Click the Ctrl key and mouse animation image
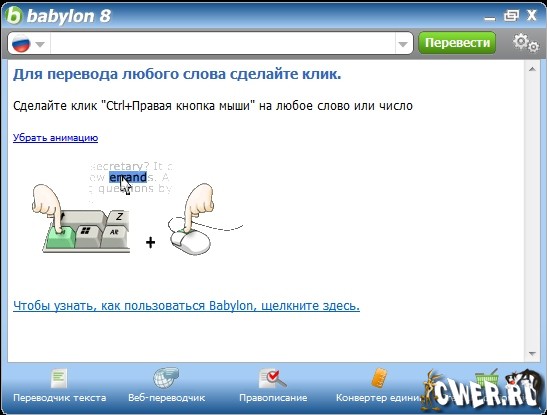The width and height of the screenshot is (547, 415). click(x=138, y=208)
